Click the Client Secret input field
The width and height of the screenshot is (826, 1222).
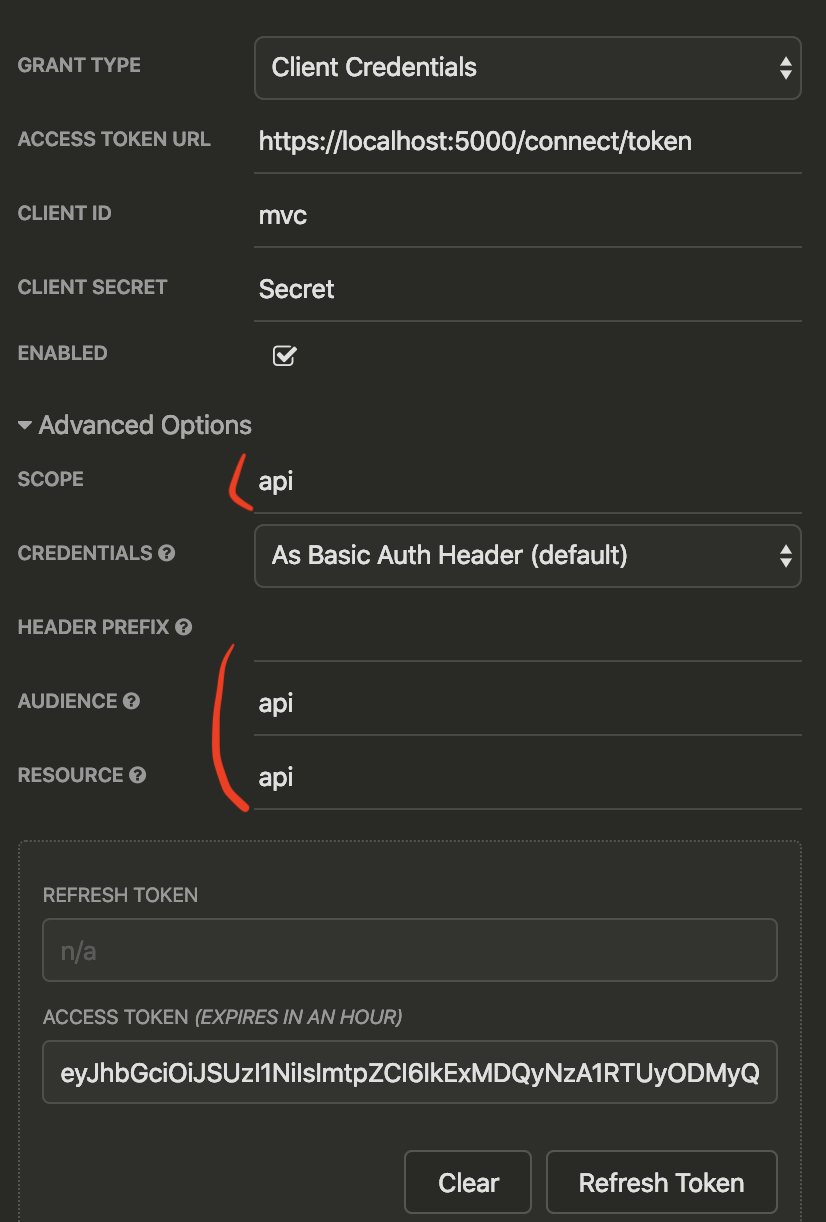[x=527, y=289]
